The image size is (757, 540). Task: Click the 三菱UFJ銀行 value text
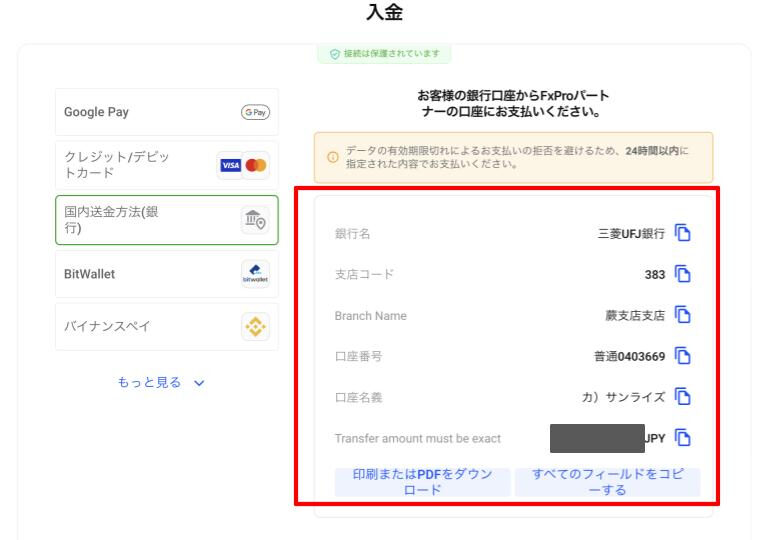[631, 234]
